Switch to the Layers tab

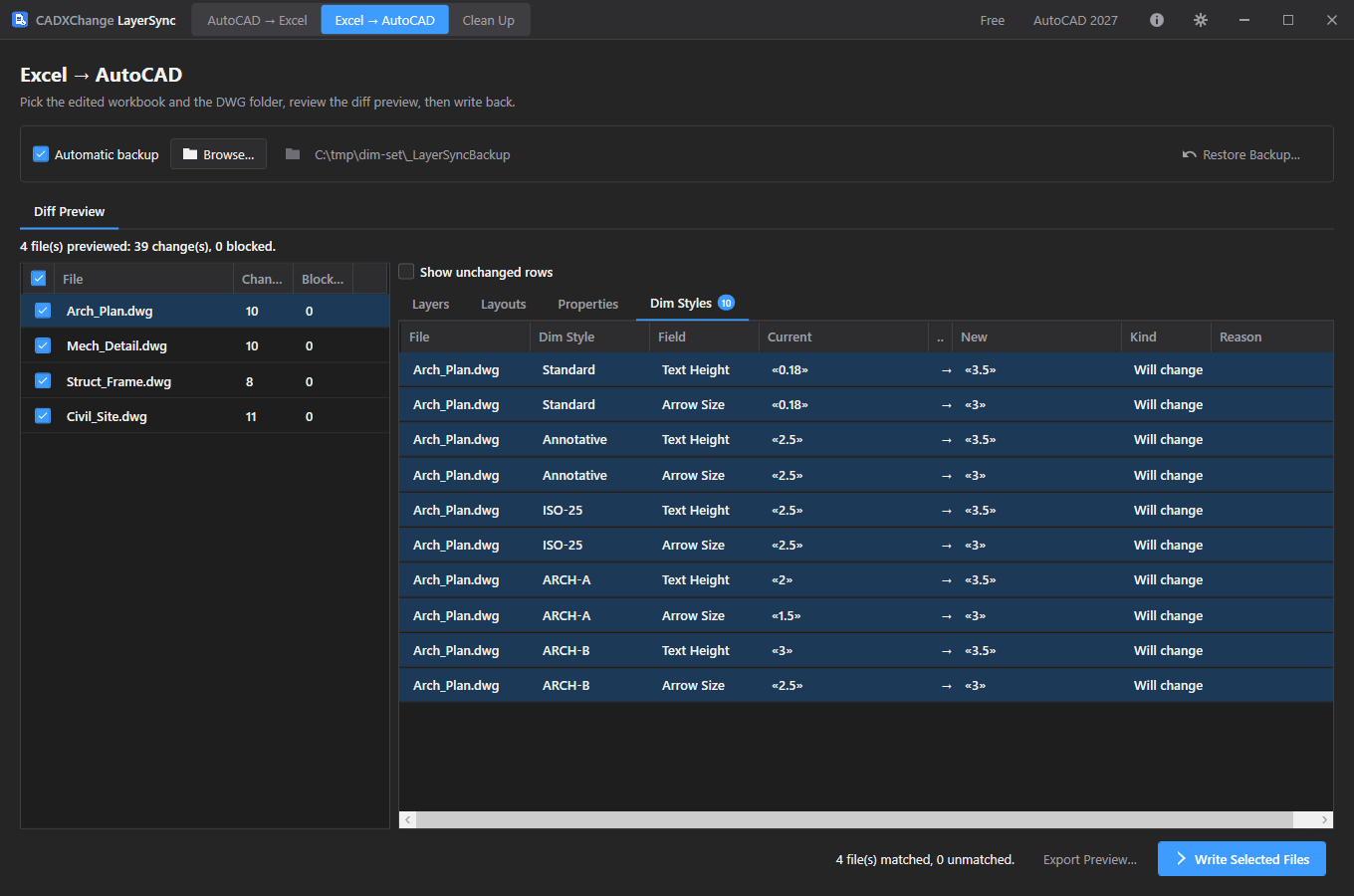tap(430, 304)
